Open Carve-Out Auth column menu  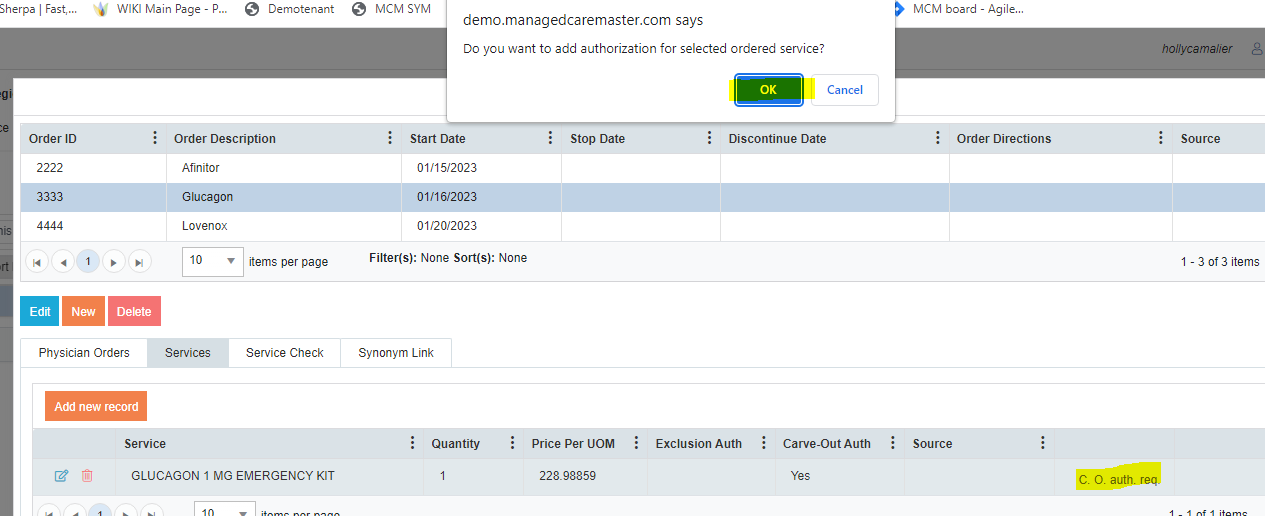click(x=893, y=443)
